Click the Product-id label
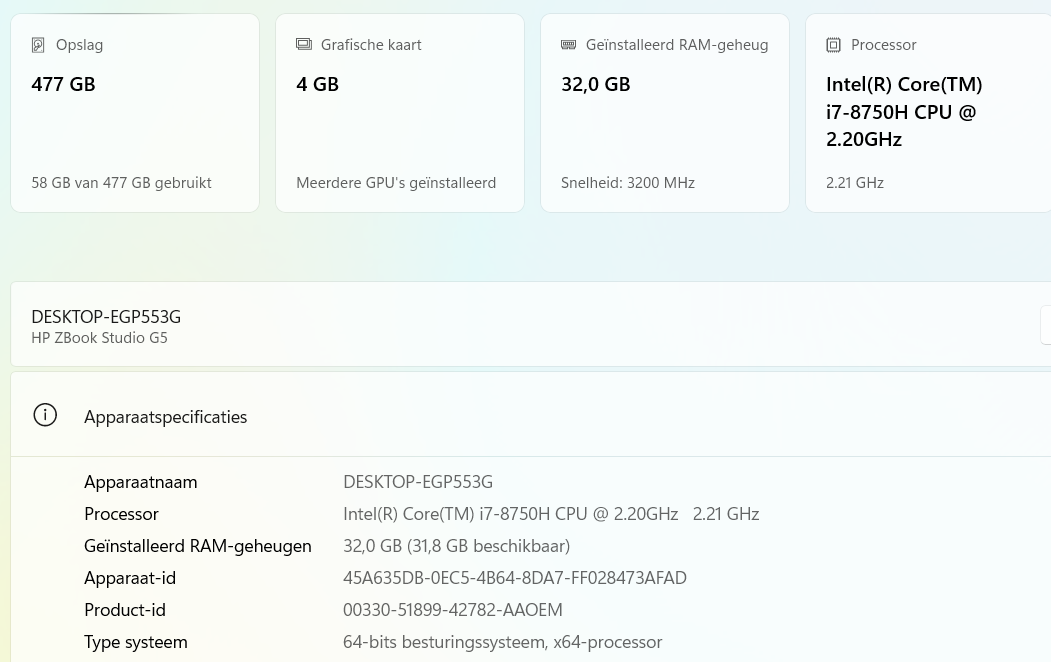Viewport: 1051px width, 662px height. 125,610
